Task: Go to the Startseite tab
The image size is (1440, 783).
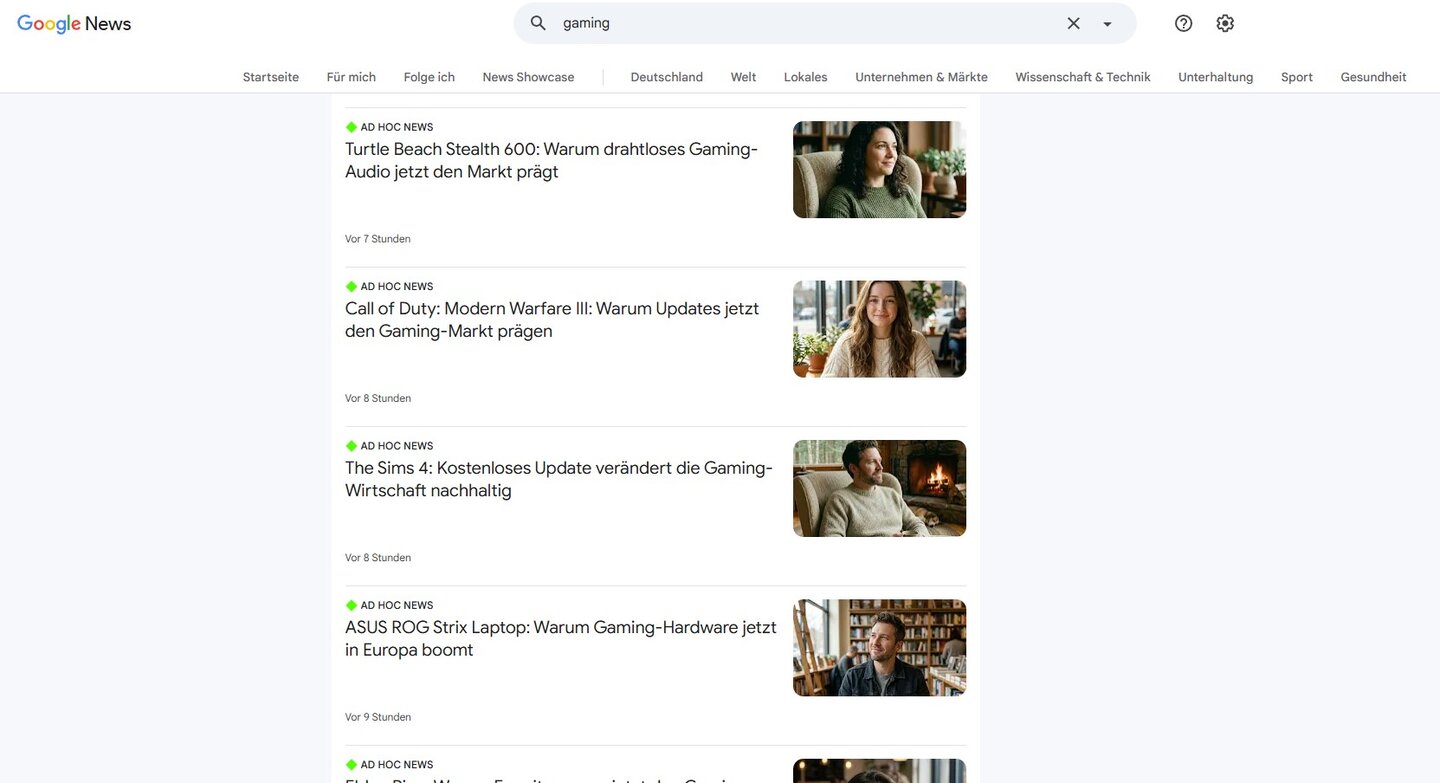Action: [x=271, y=77]
